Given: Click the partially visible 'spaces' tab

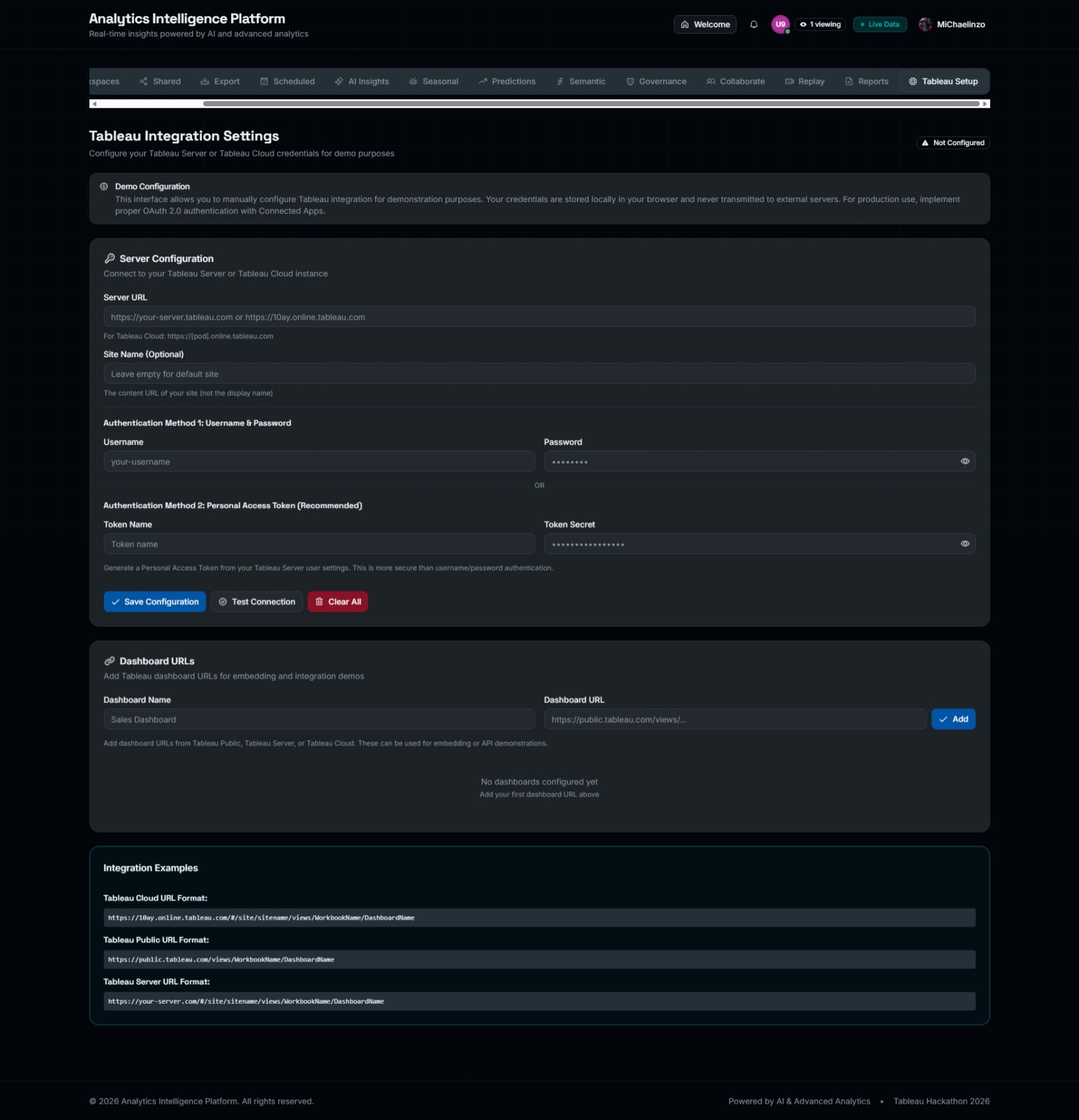Looking at the screenshot, I should pos(105,82).
